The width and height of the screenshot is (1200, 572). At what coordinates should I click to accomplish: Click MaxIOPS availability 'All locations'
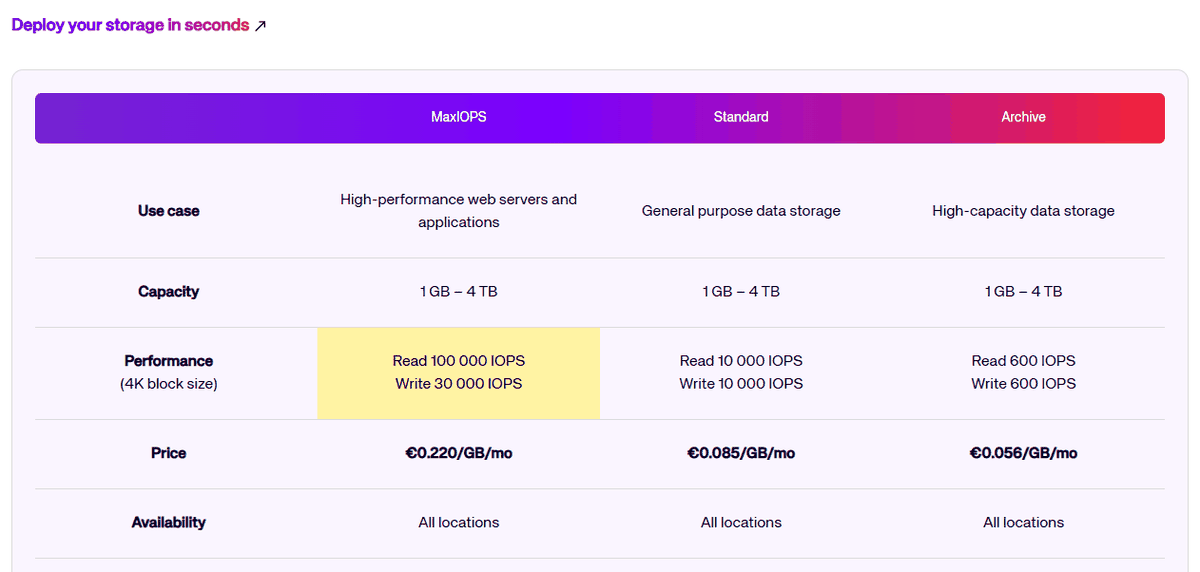click(x=459, y=522)
